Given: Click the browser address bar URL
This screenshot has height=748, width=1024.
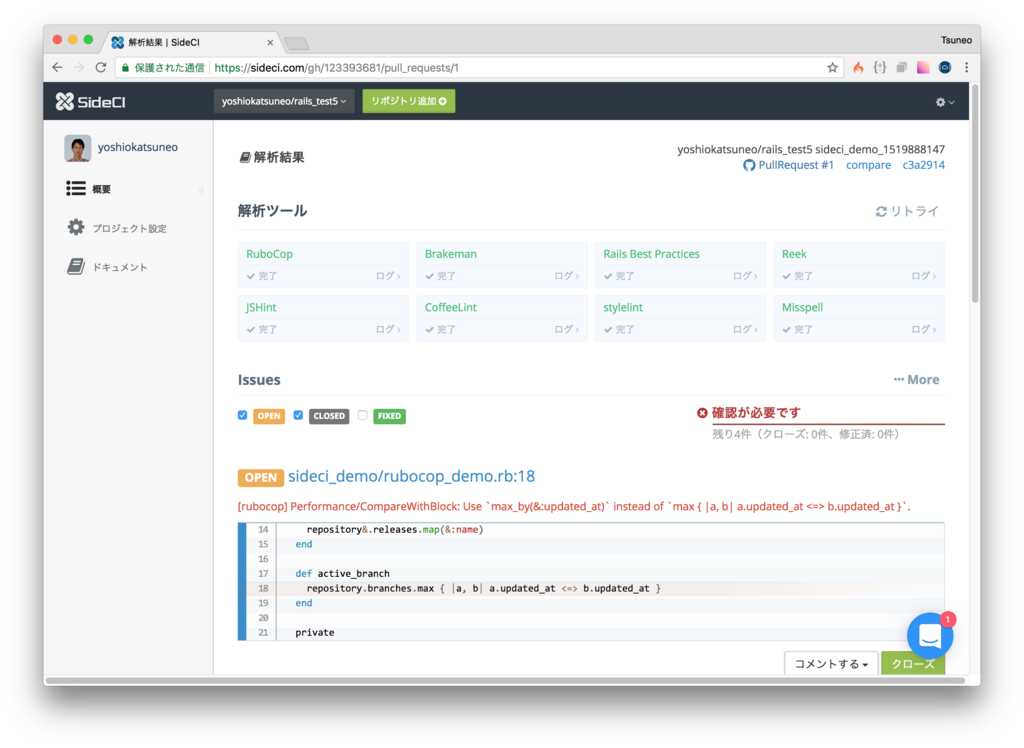Looking at the screenshot, I should (x=336, y=67).
